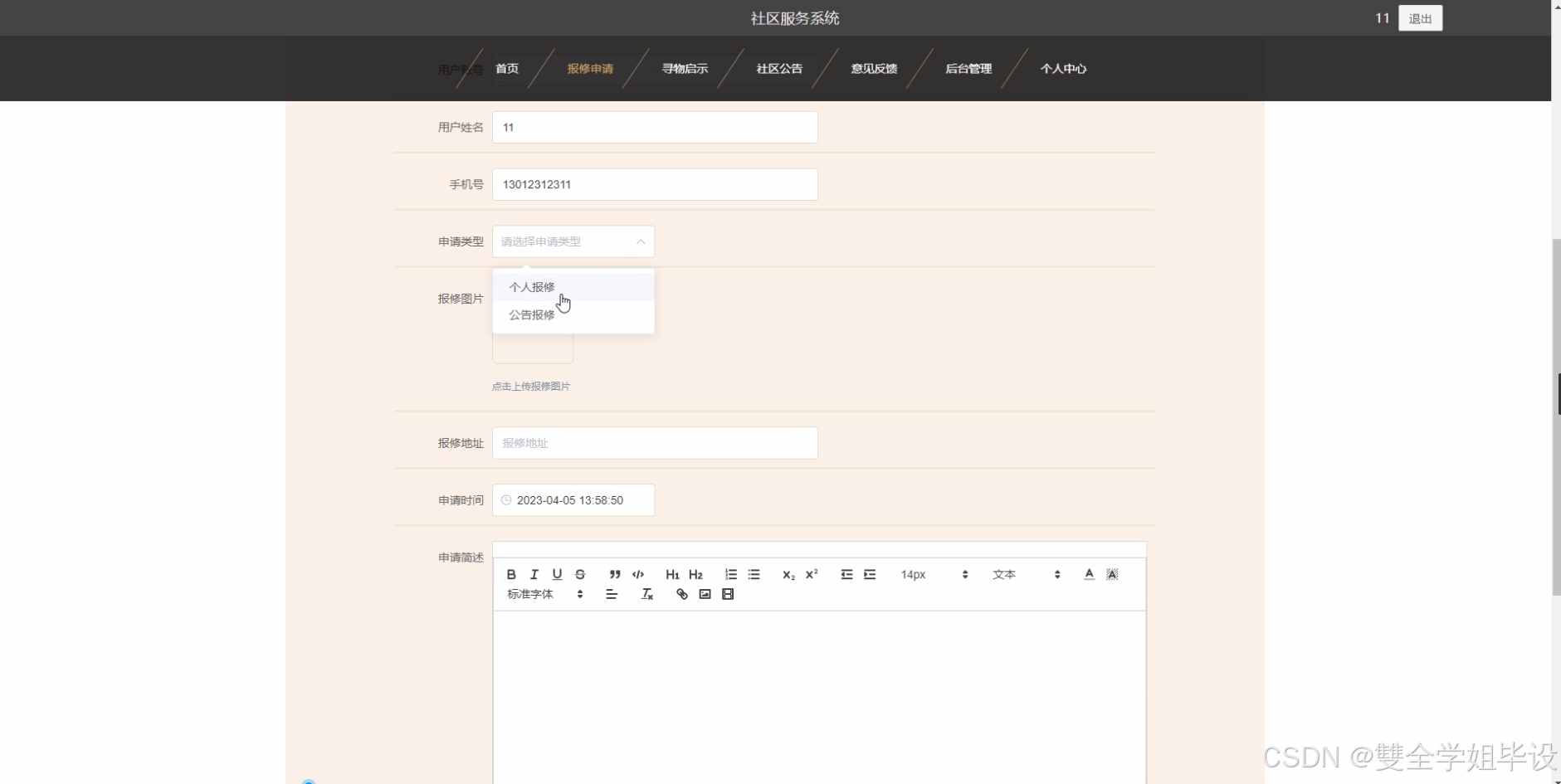Apply subscript formatting

tap(788, 574)
